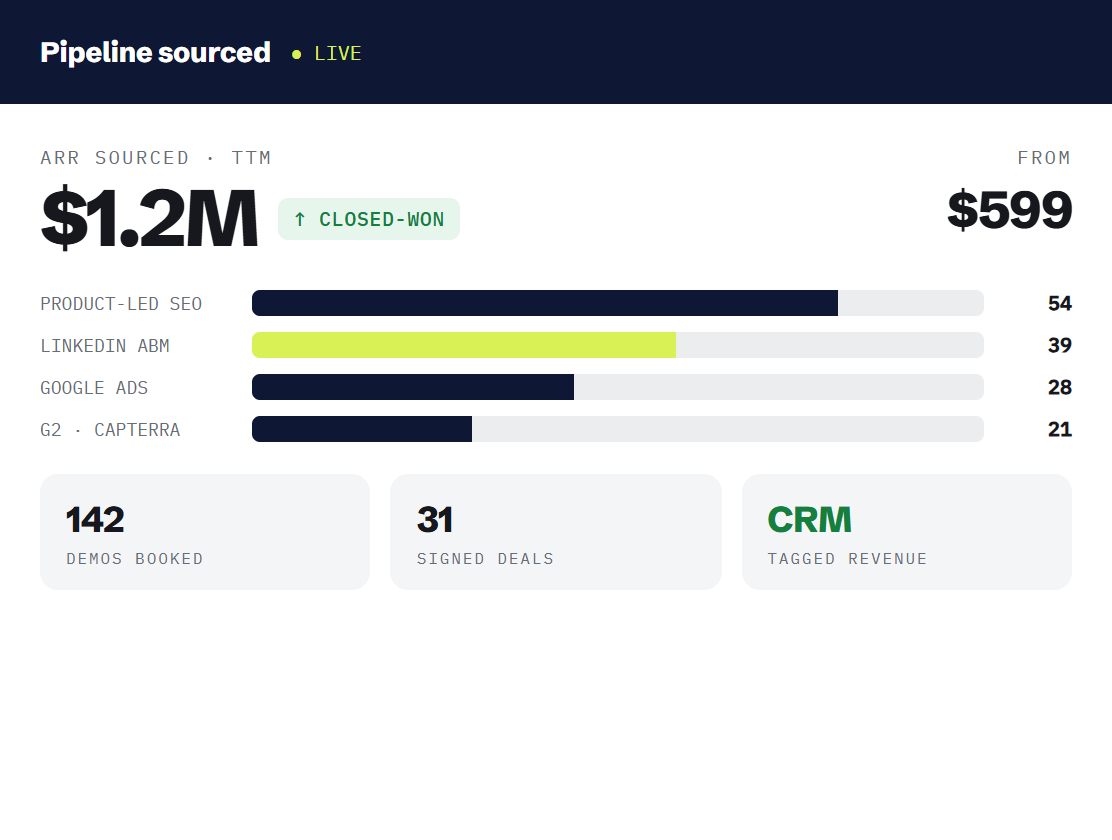Click the green live status dot
The height and width of the screenshot is (840, 1112).
[x=296, y=54]
